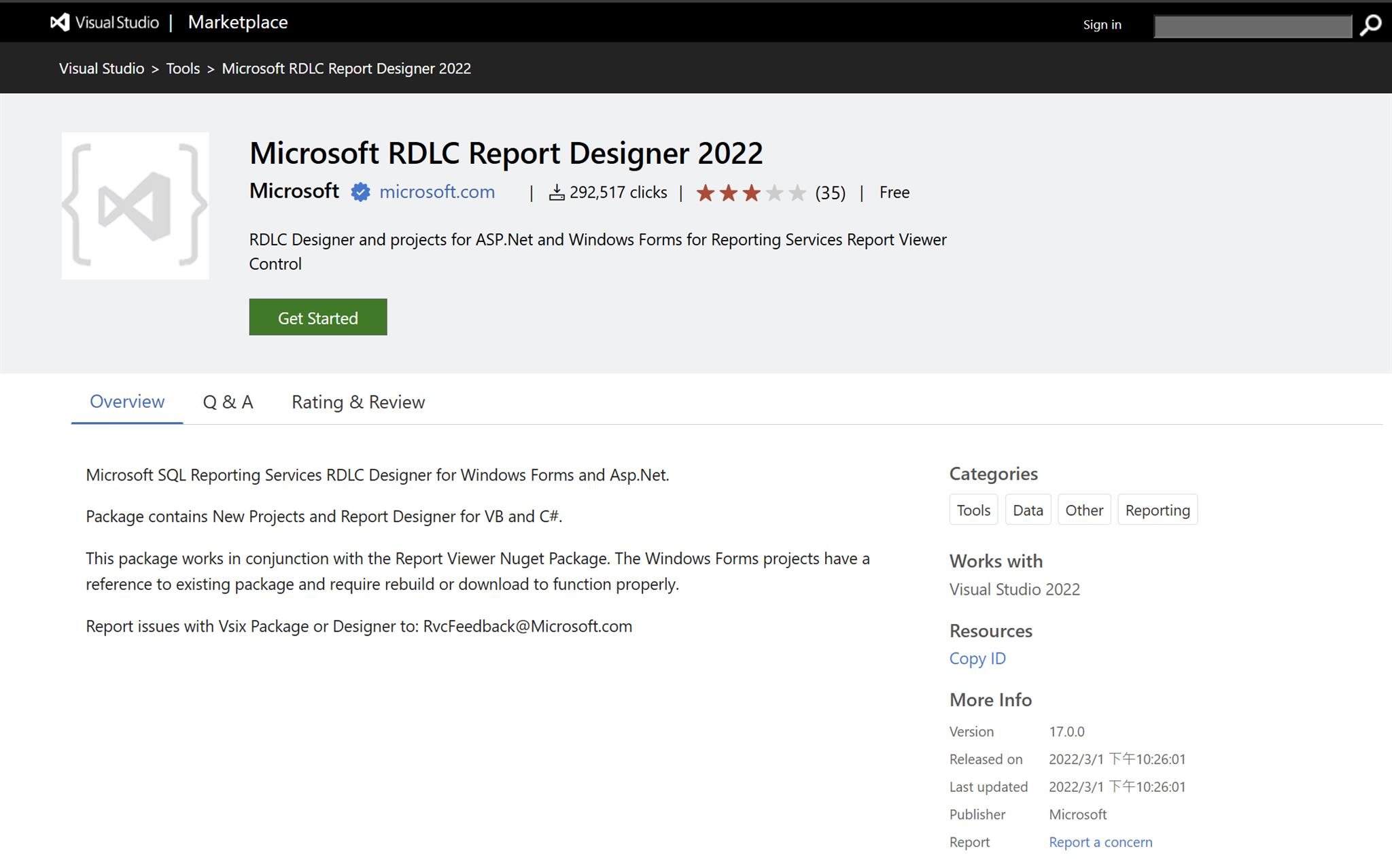Open the Q & A tab
Screen dimensions: 1392x868
(x=228, y=402)
